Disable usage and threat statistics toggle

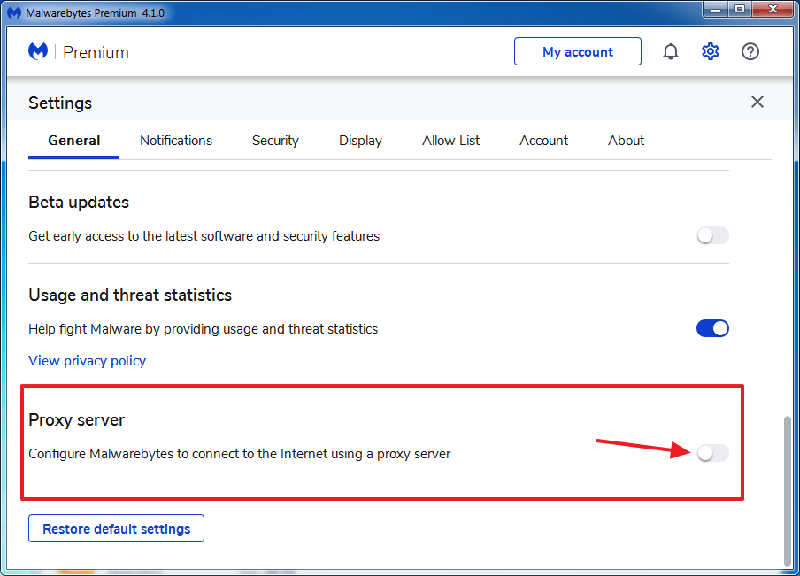[x=712, y=328]
